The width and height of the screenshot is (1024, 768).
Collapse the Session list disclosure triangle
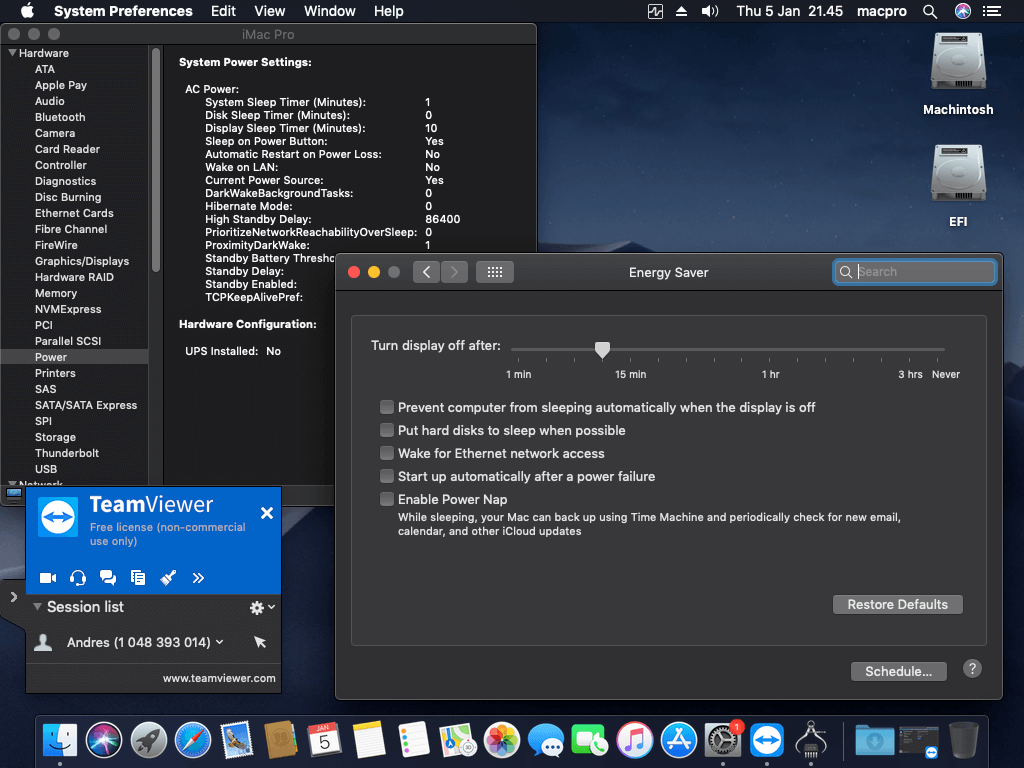coord(37,607)
